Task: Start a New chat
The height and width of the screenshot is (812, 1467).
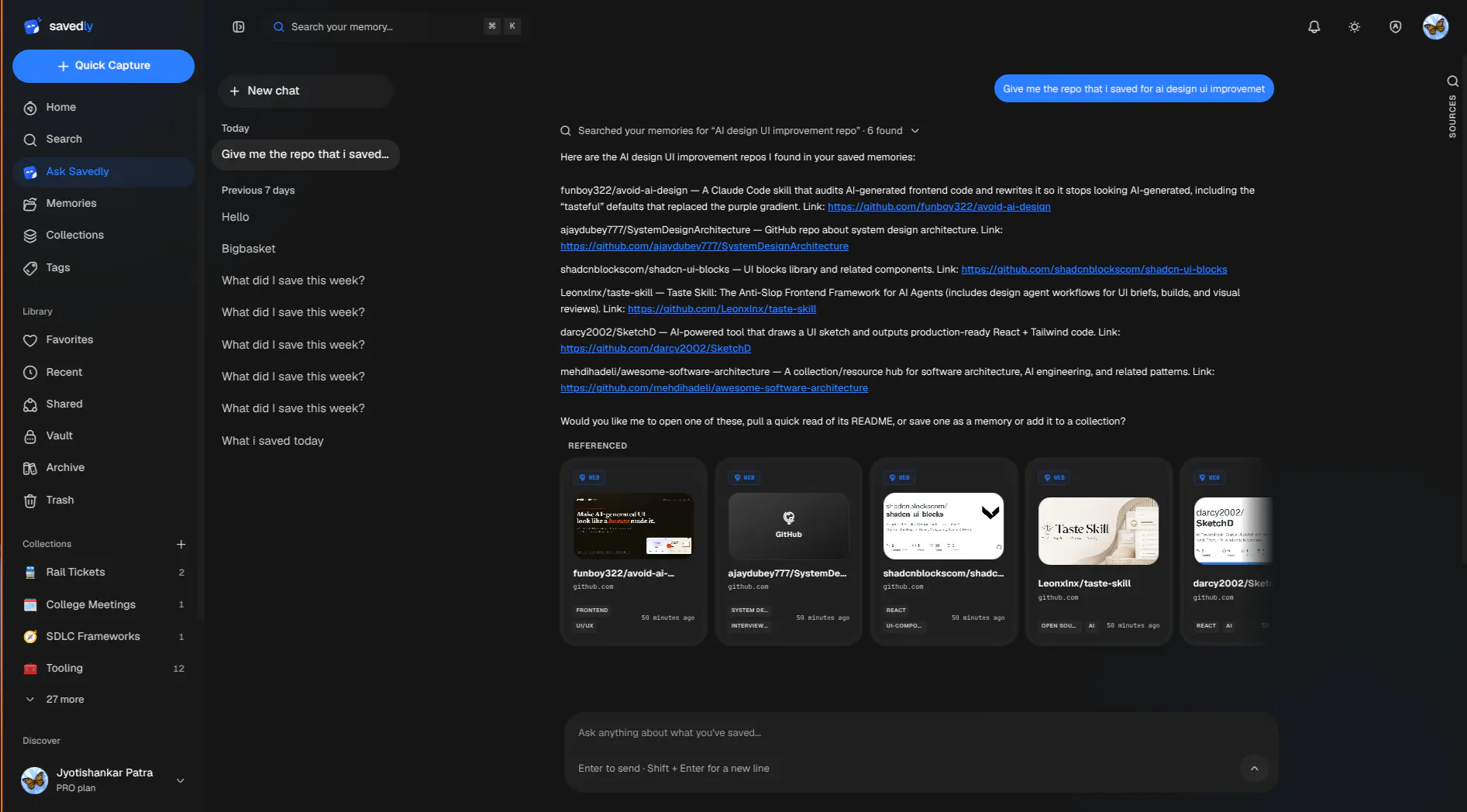Action: coord(305,91)
